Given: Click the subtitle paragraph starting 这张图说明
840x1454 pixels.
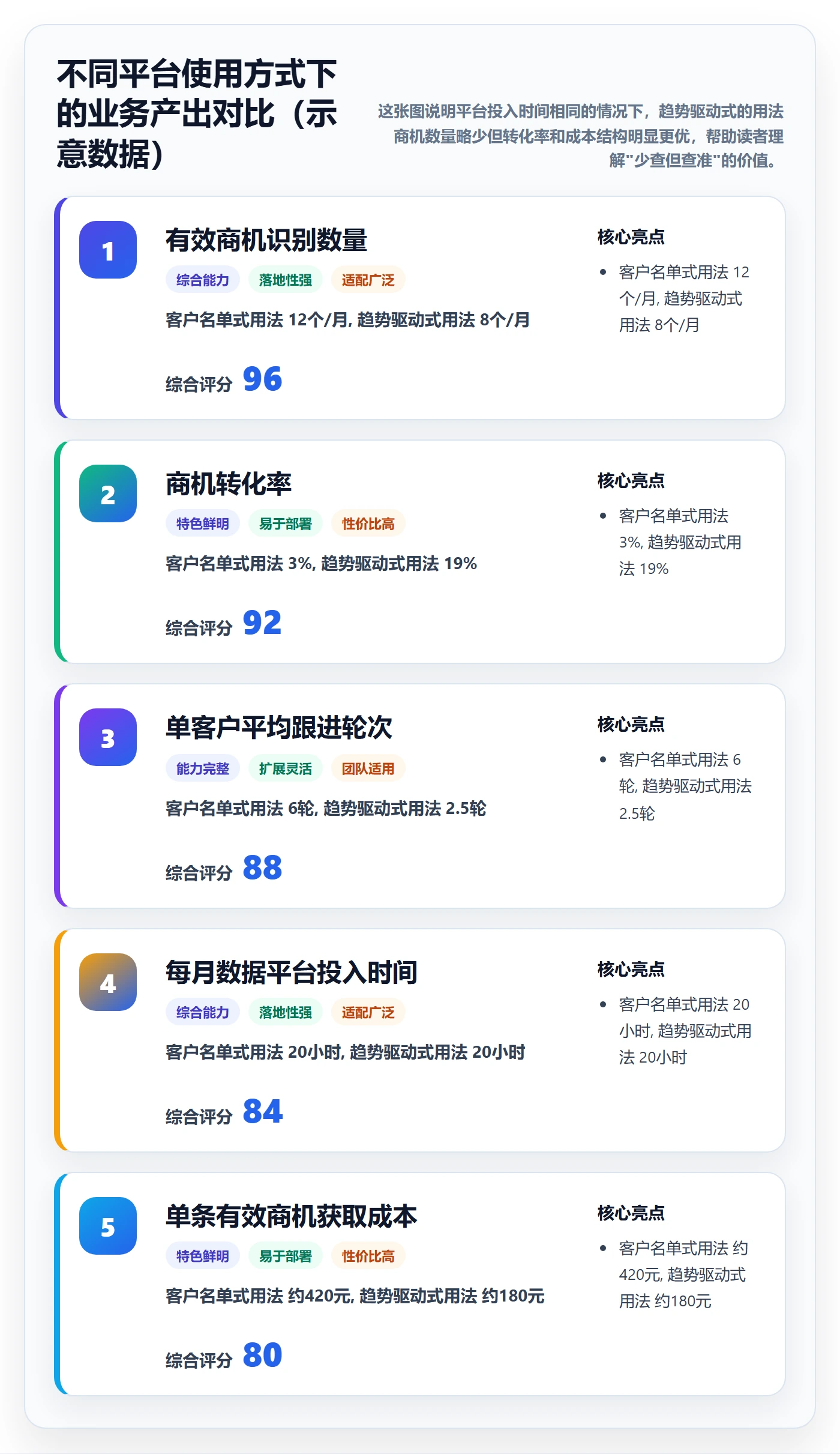Looking at the screenshot, I should (580, 136).
